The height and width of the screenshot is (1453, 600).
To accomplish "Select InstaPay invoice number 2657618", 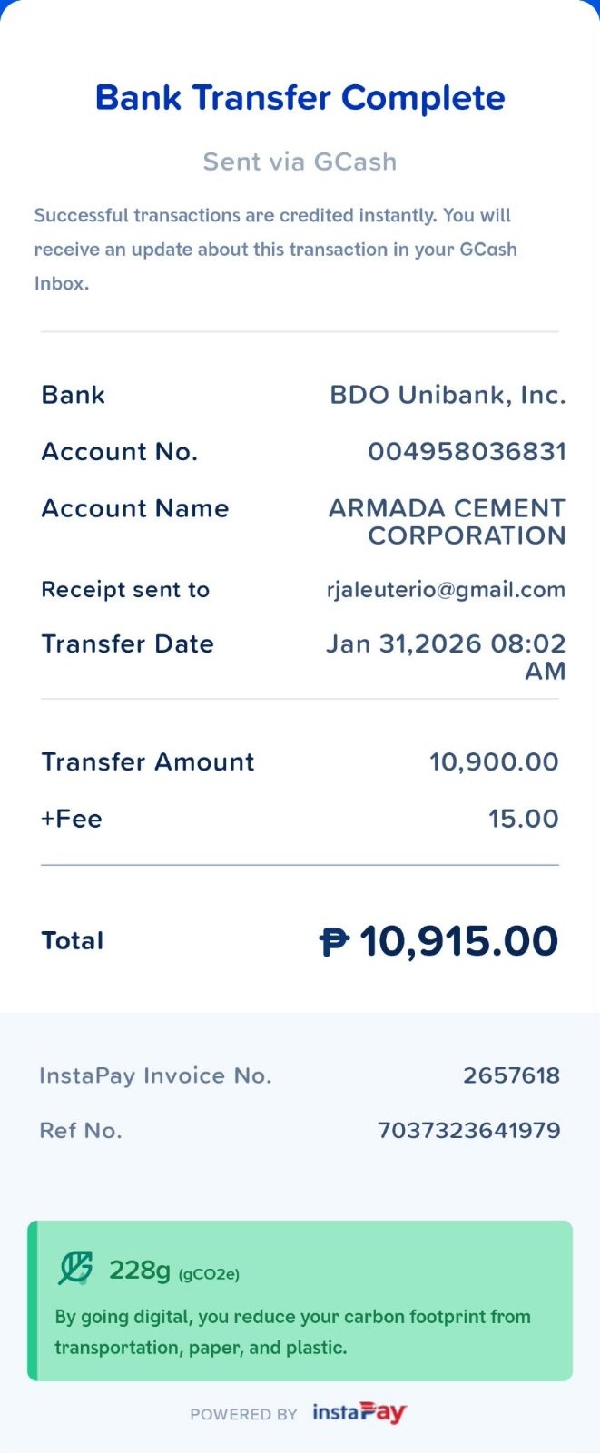I will pos(511,1076).
